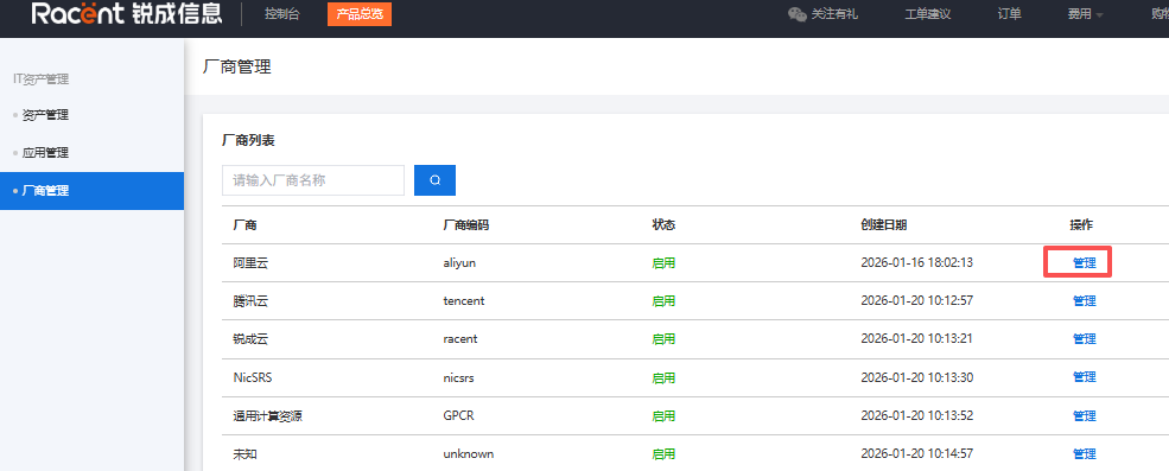Focus the 请输入厂商名称 search field

[x=313, y=180]
